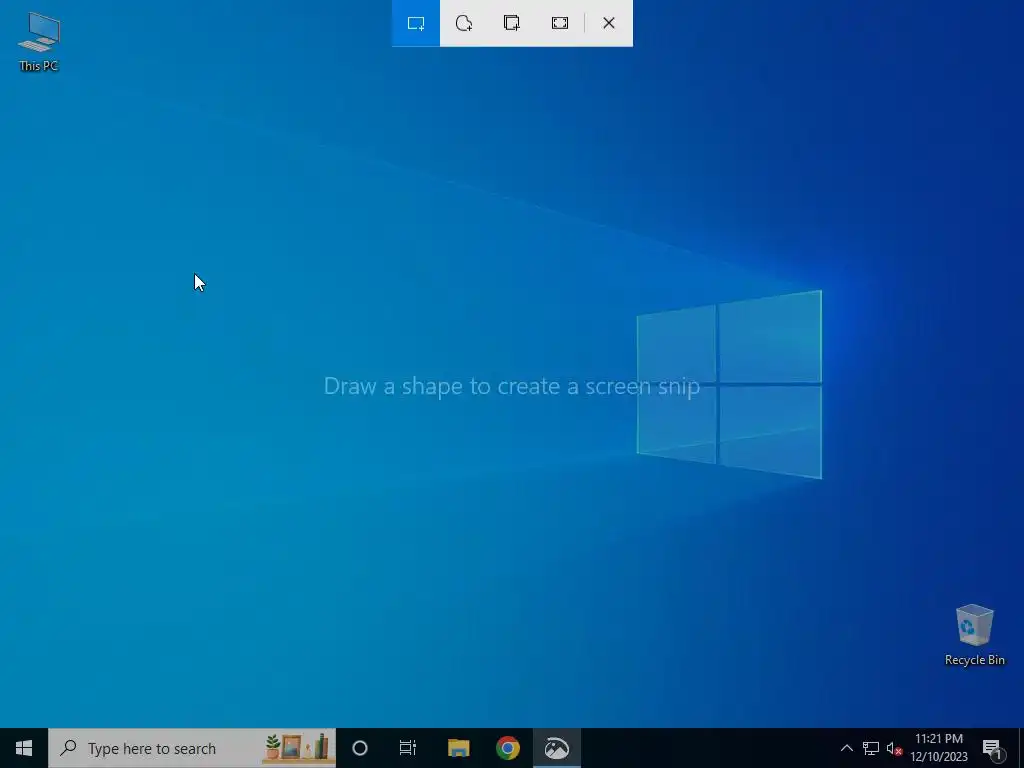Select the Recycle Bin desktop icon
This screenshot has width=1024, height=768.
pos(974,635)
